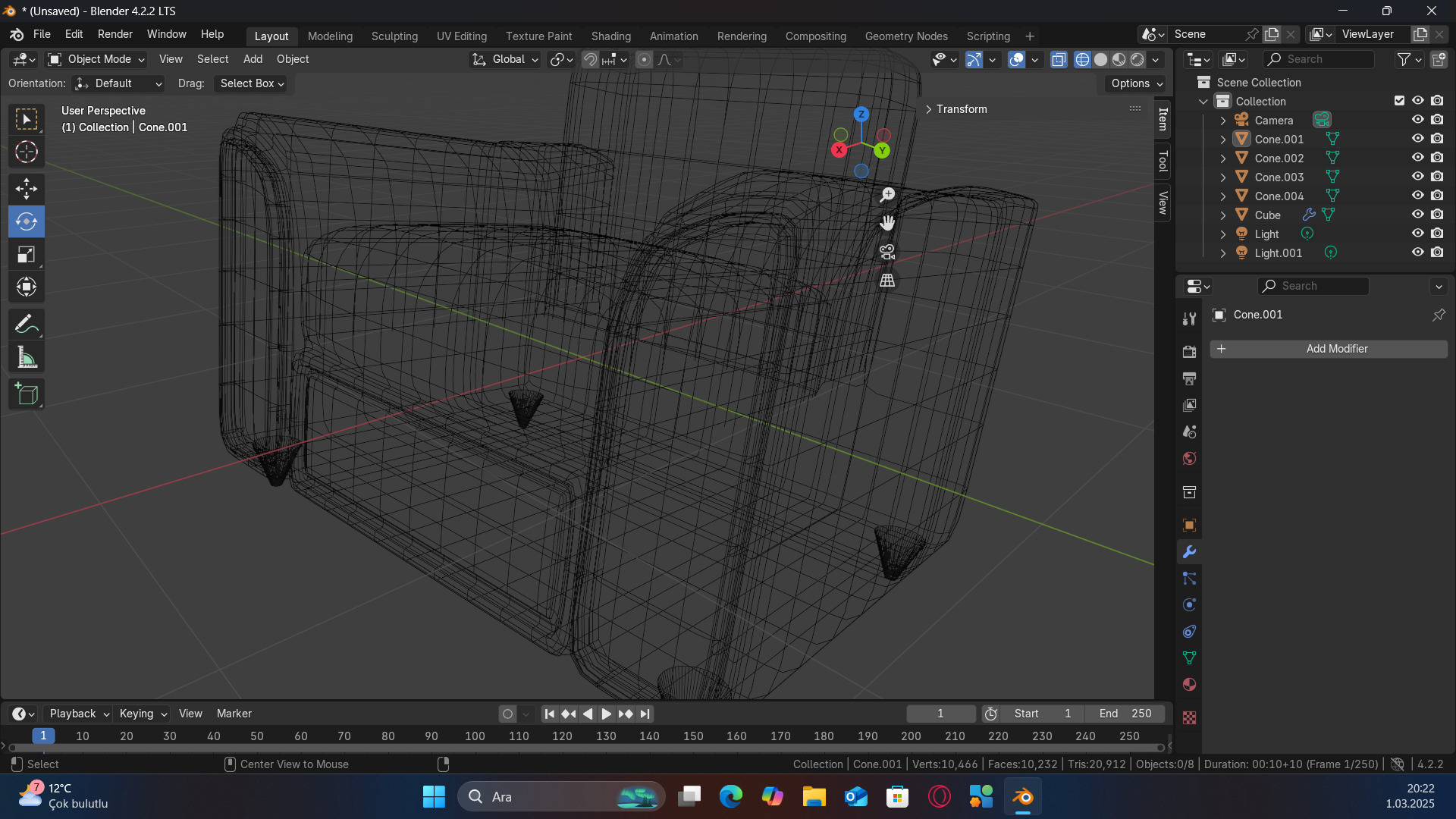Toggle camera view in viewport
This screenshot has height=819, width=1456.
point(887,252)
